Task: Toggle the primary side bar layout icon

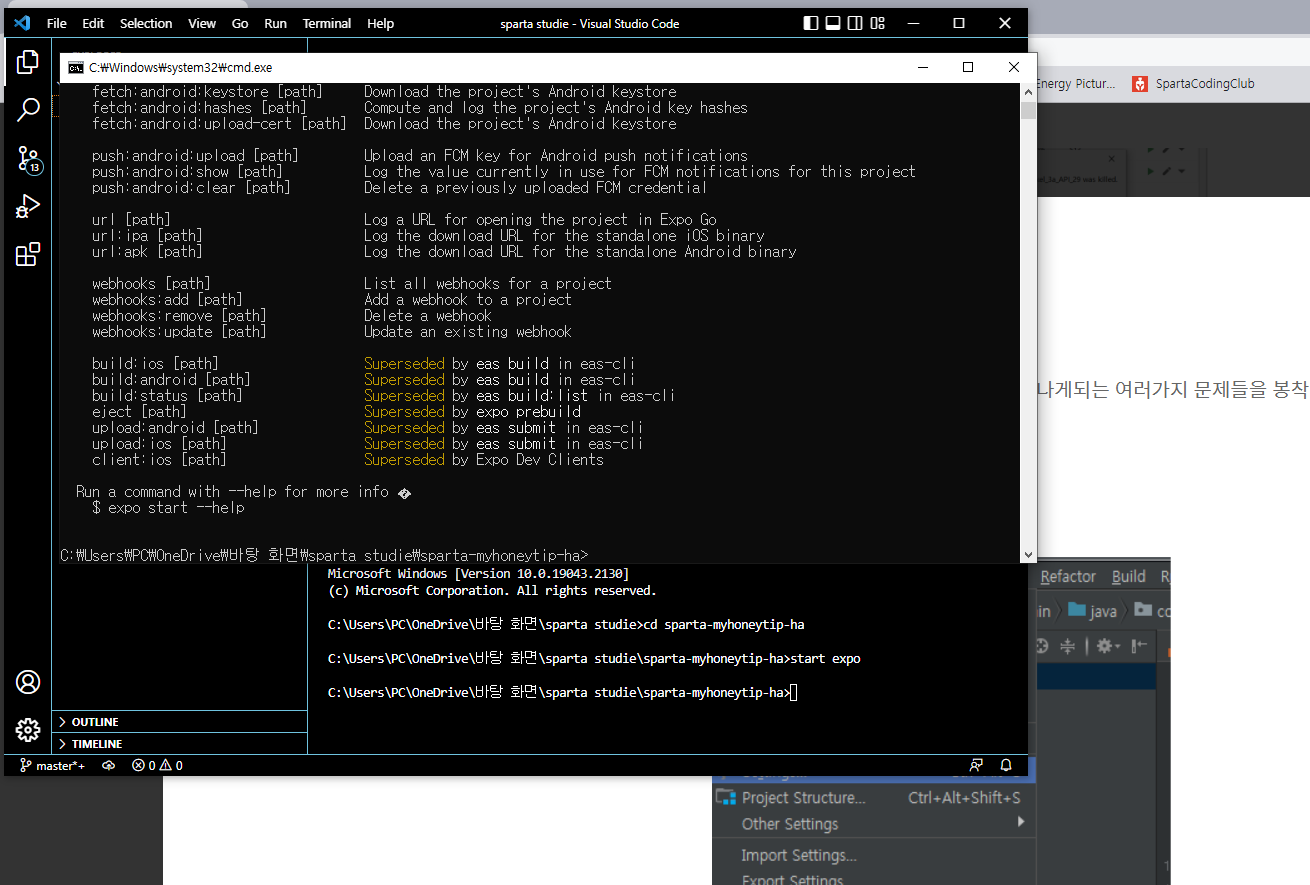Action: 812,23
